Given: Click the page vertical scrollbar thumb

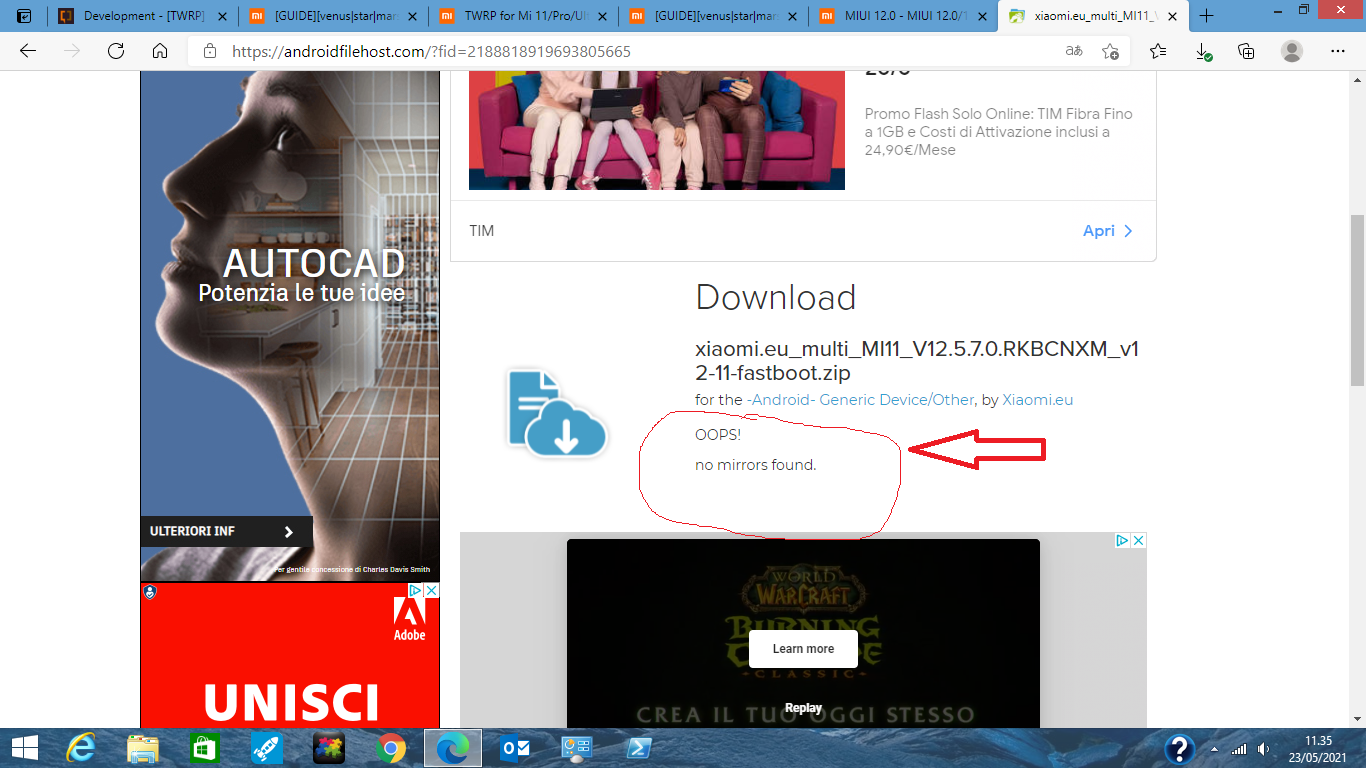Looking at the screenshot, I should (x=1357, y=300).
